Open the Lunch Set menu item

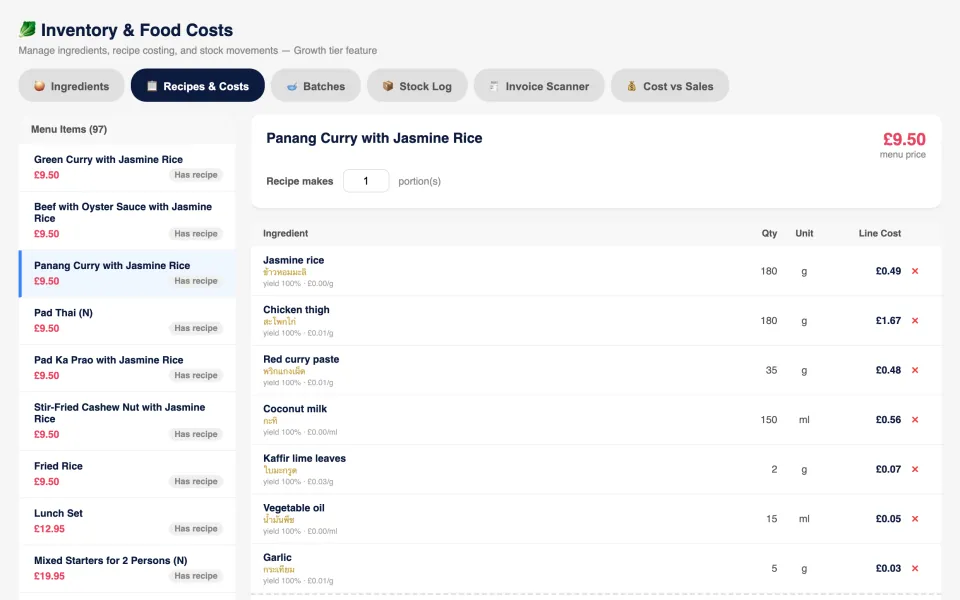(127, 521)
